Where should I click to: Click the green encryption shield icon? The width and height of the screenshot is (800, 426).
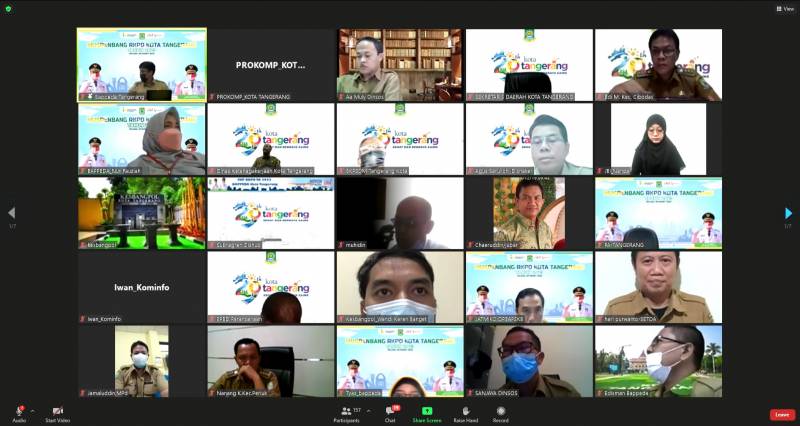[9, 8]
